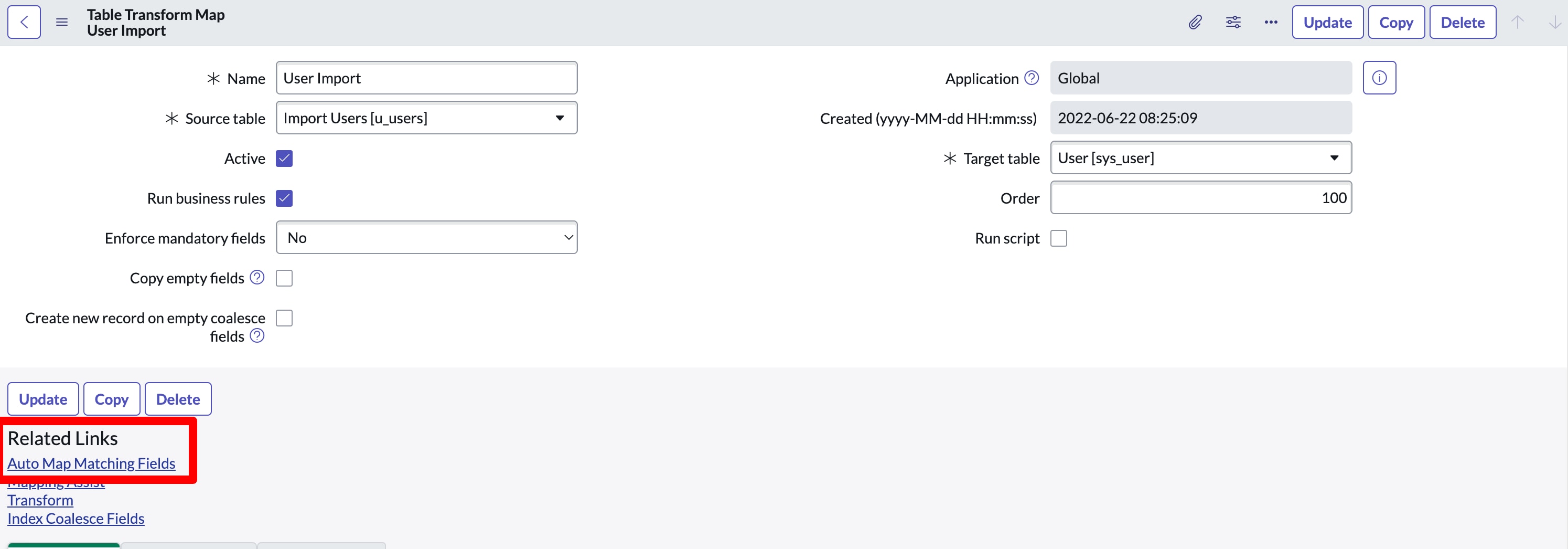Open personalize form settings icon
The width and height of the screenshot is (1568, 549).
click(x=1232, y=23)
